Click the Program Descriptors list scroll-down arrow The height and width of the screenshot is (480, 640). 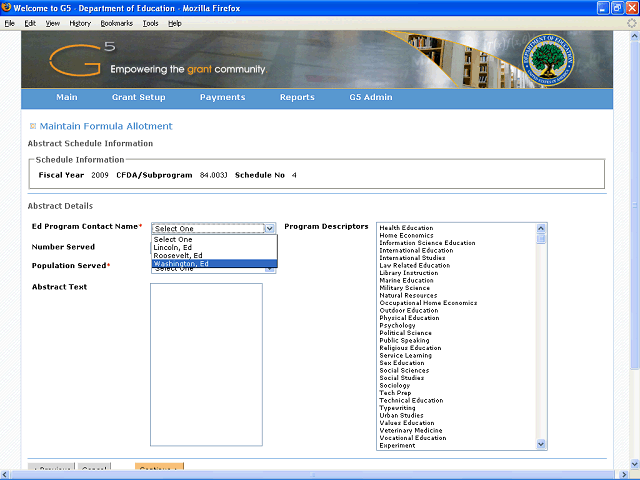tap(542, 444)
